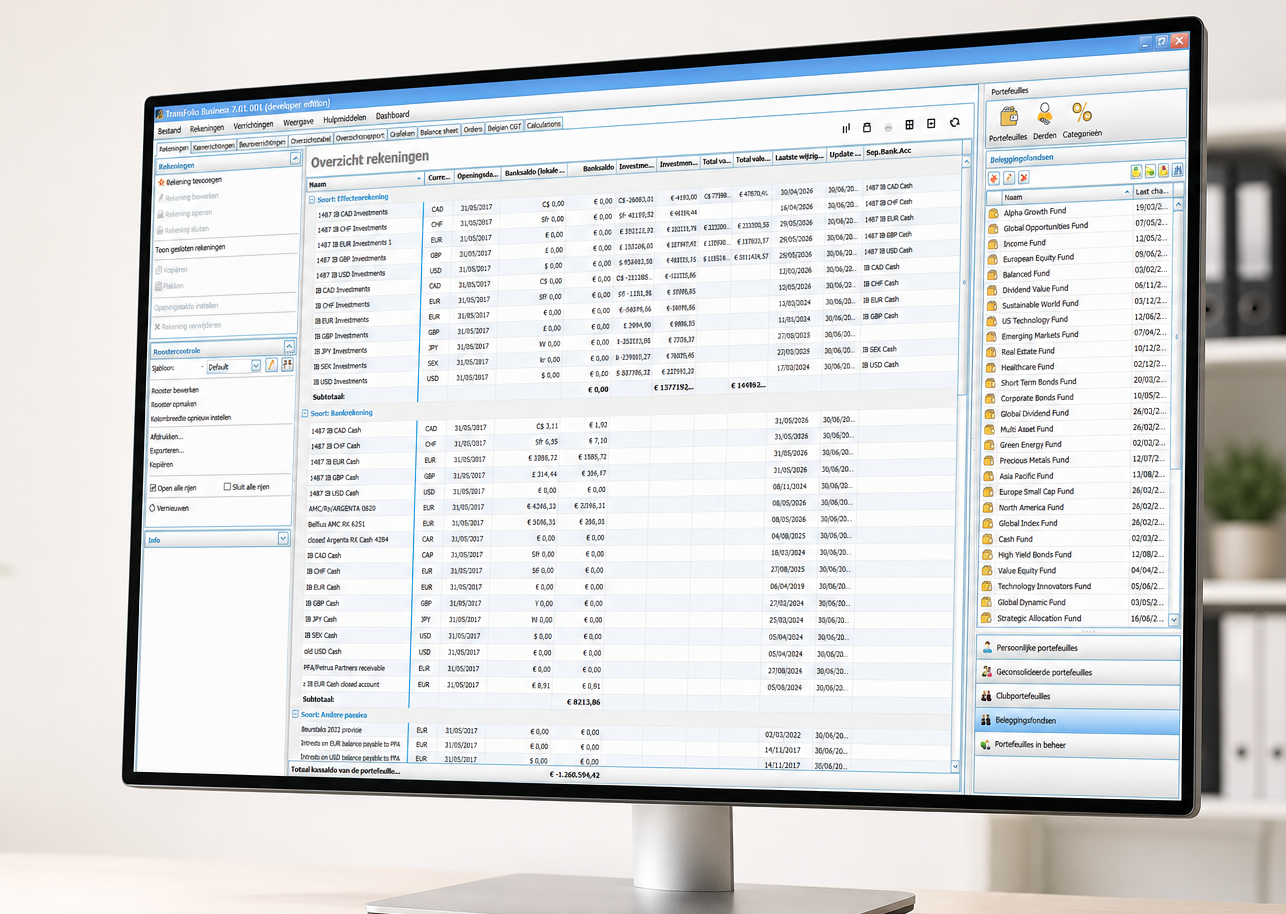
Task: Open the Sjabloon Default dropdown
Action: pyautogui.click(x=235, y=366)
